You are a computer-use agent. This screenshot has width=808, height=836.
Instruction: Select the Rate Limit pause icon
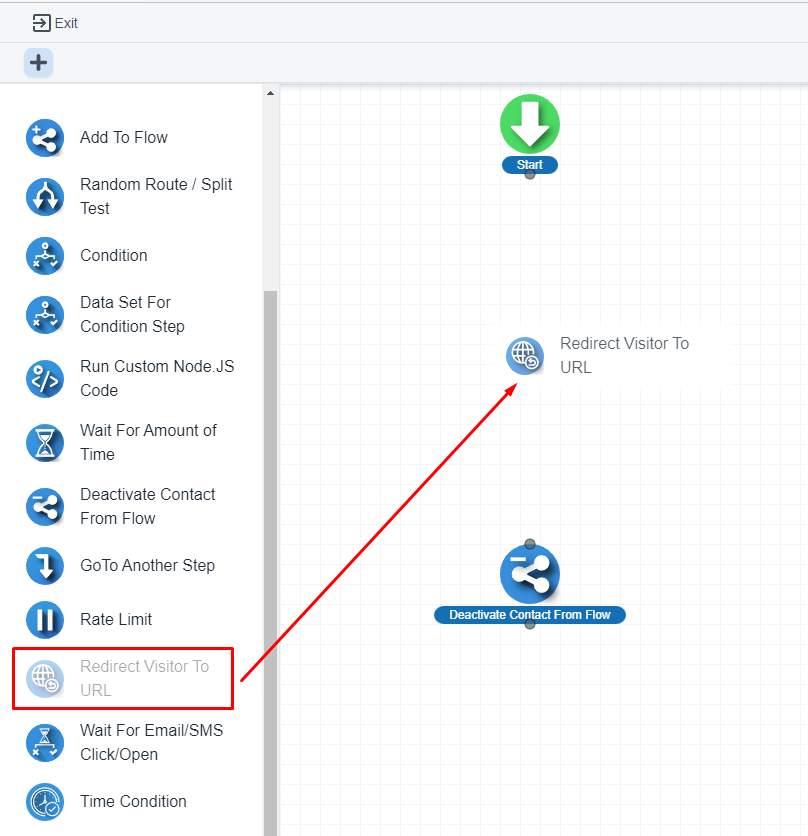click(x=45, y=620)
